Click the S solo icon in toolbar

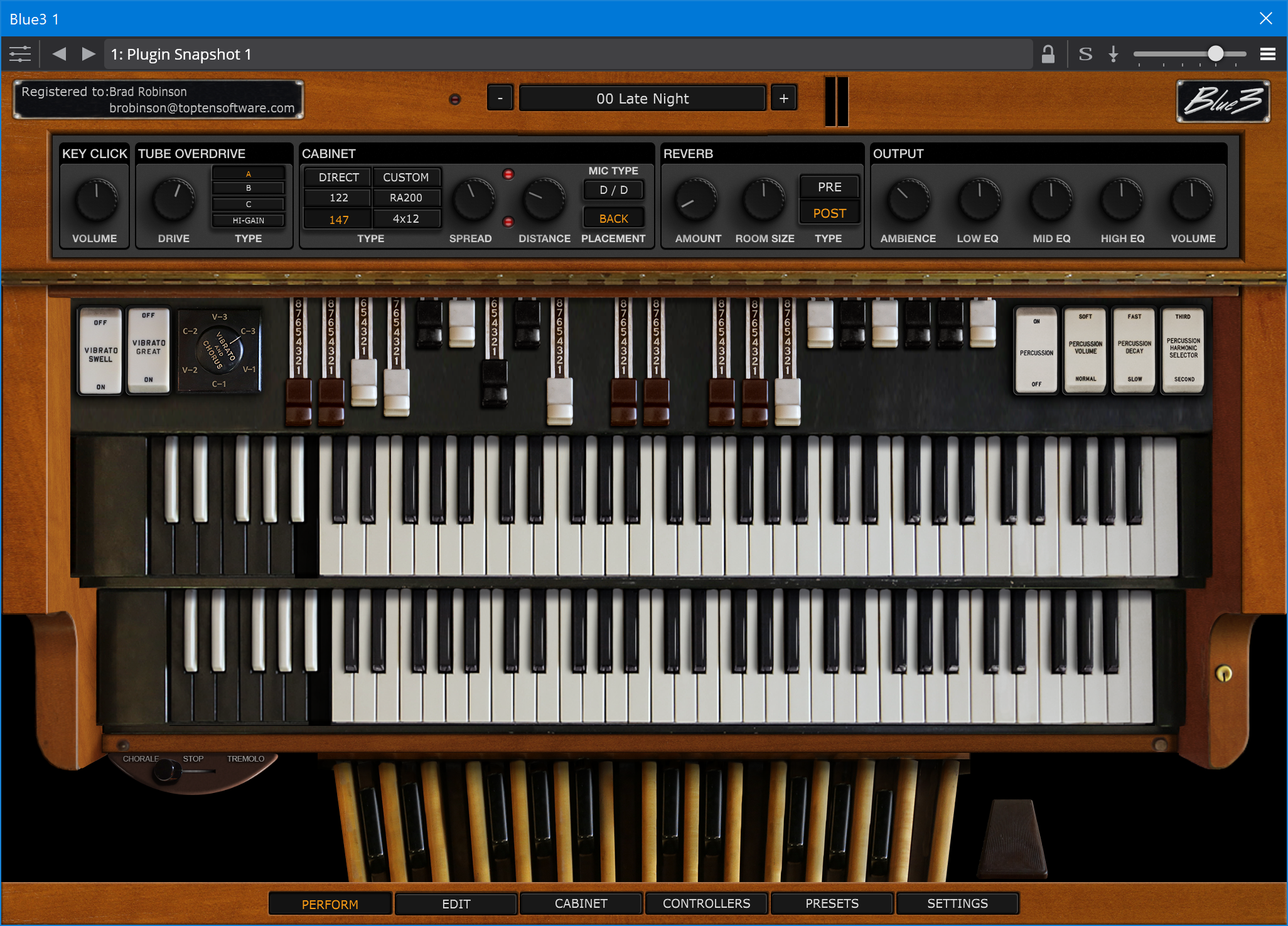pos(1085,54)
